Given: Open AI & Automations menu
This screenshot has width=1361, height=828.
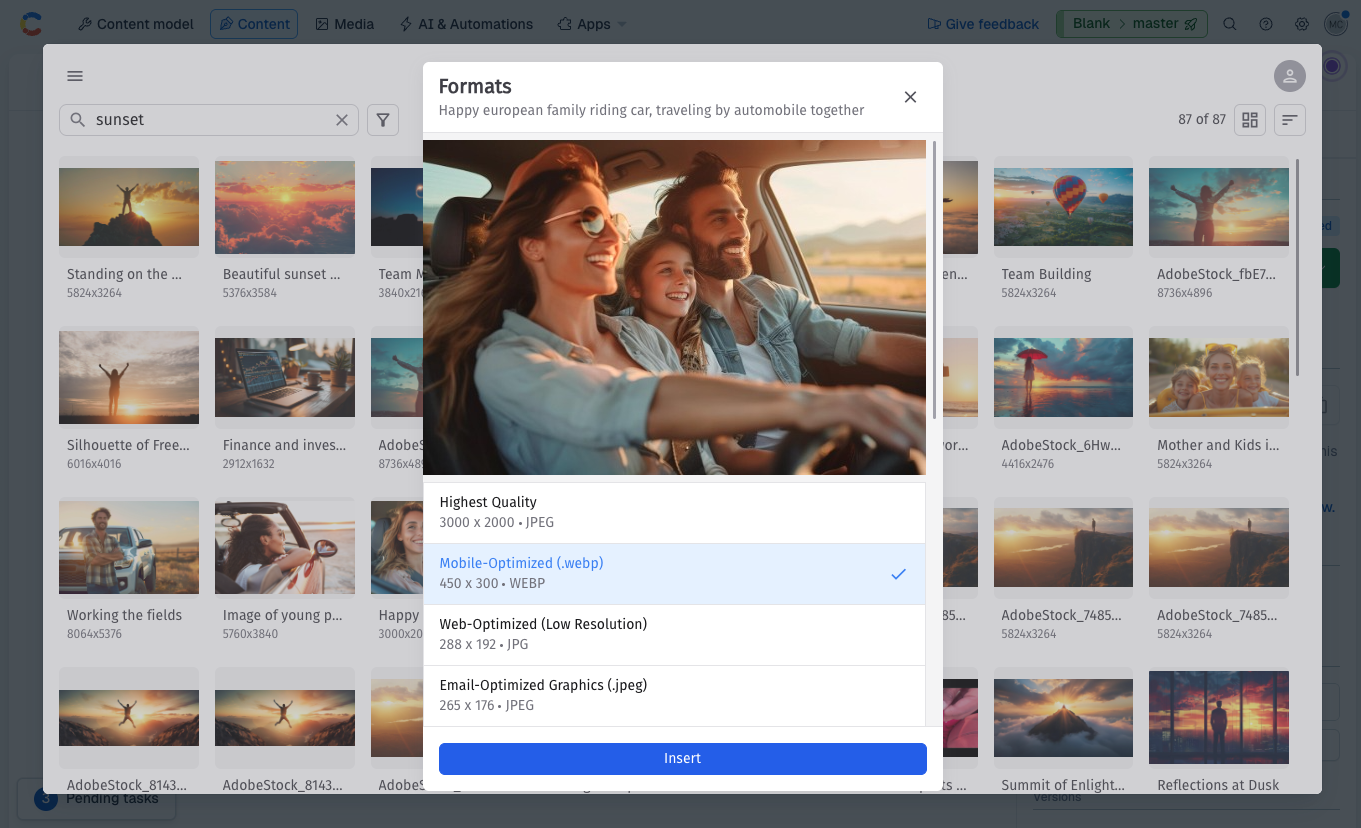Looking at the screenshot, I should pos(466,24).
